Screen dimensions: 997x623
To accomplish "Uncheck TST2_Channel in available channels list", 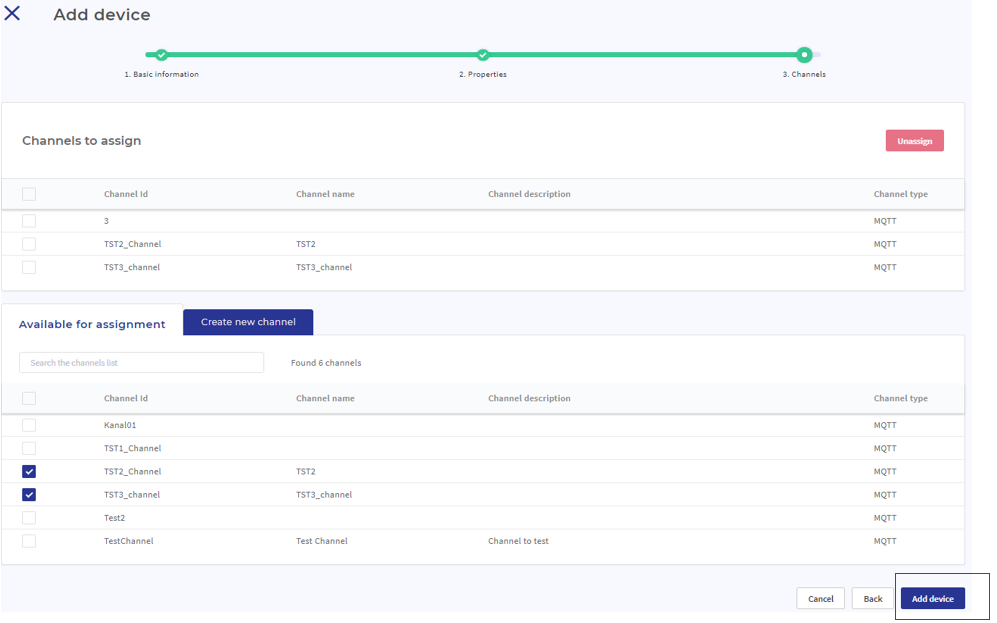I will 29,471.
